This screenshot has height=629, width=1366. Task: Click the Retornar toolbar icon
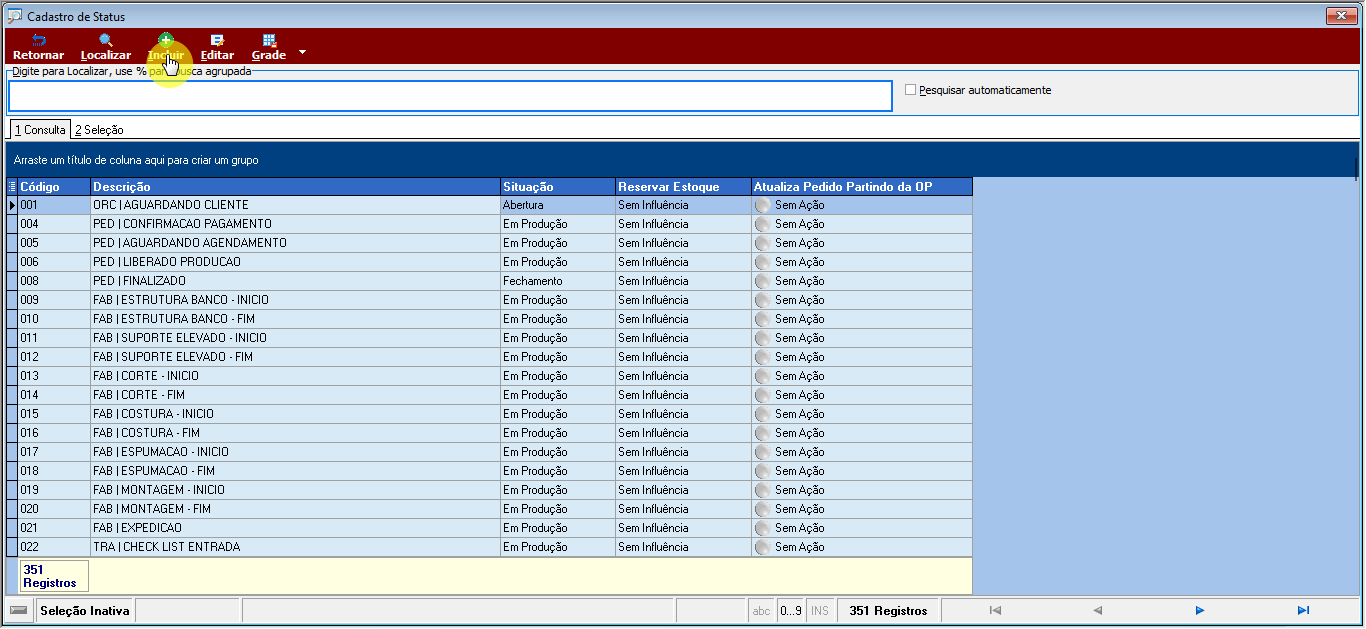pyautogui.click(x=38, y=47)
